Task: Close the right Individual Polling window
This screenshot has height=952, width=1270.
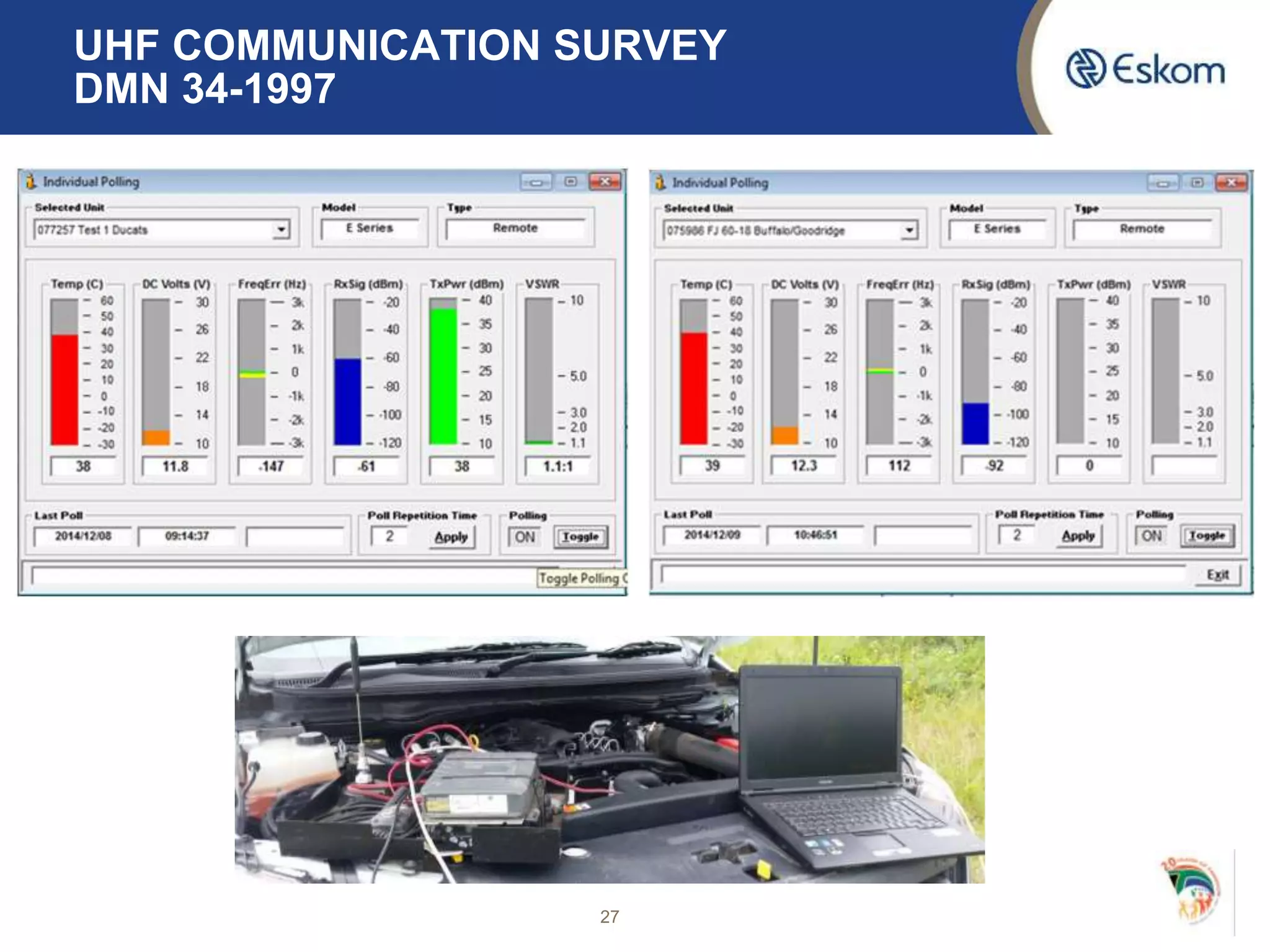Action: click(x=1232, y=182)
